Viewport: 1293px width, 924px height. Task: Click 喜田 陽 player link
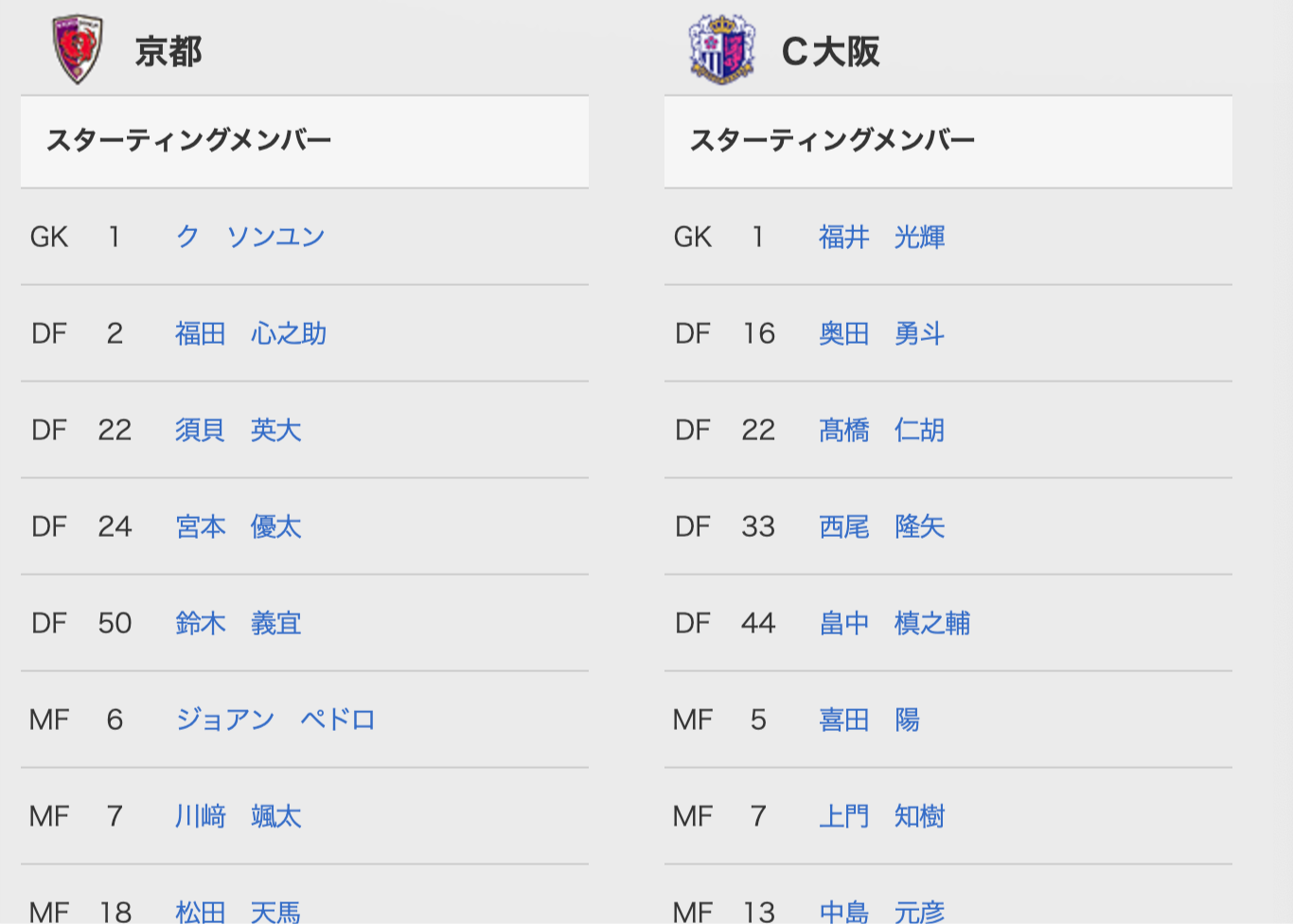coord(869,720)
